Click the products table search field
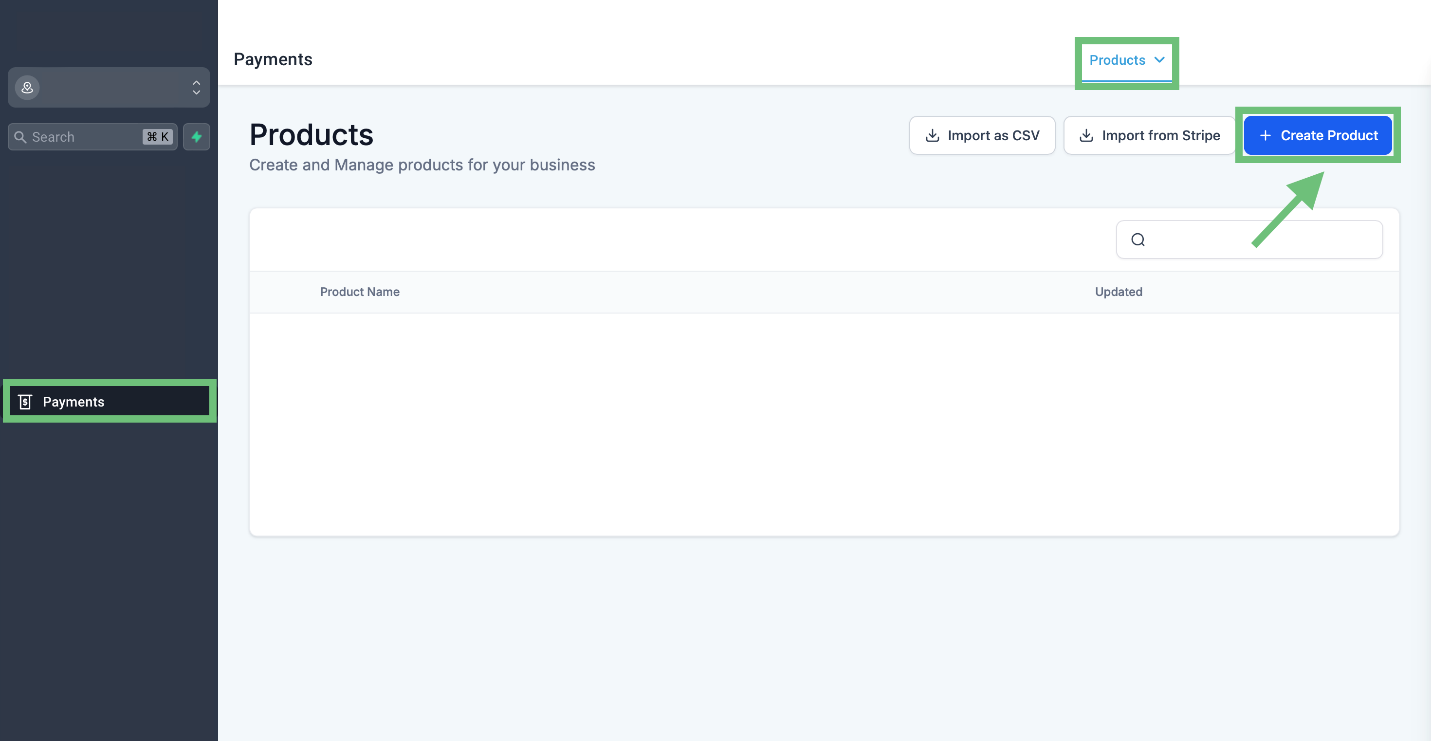The width and height of the screenshot is (1431, 741). tap(1249, 239)
